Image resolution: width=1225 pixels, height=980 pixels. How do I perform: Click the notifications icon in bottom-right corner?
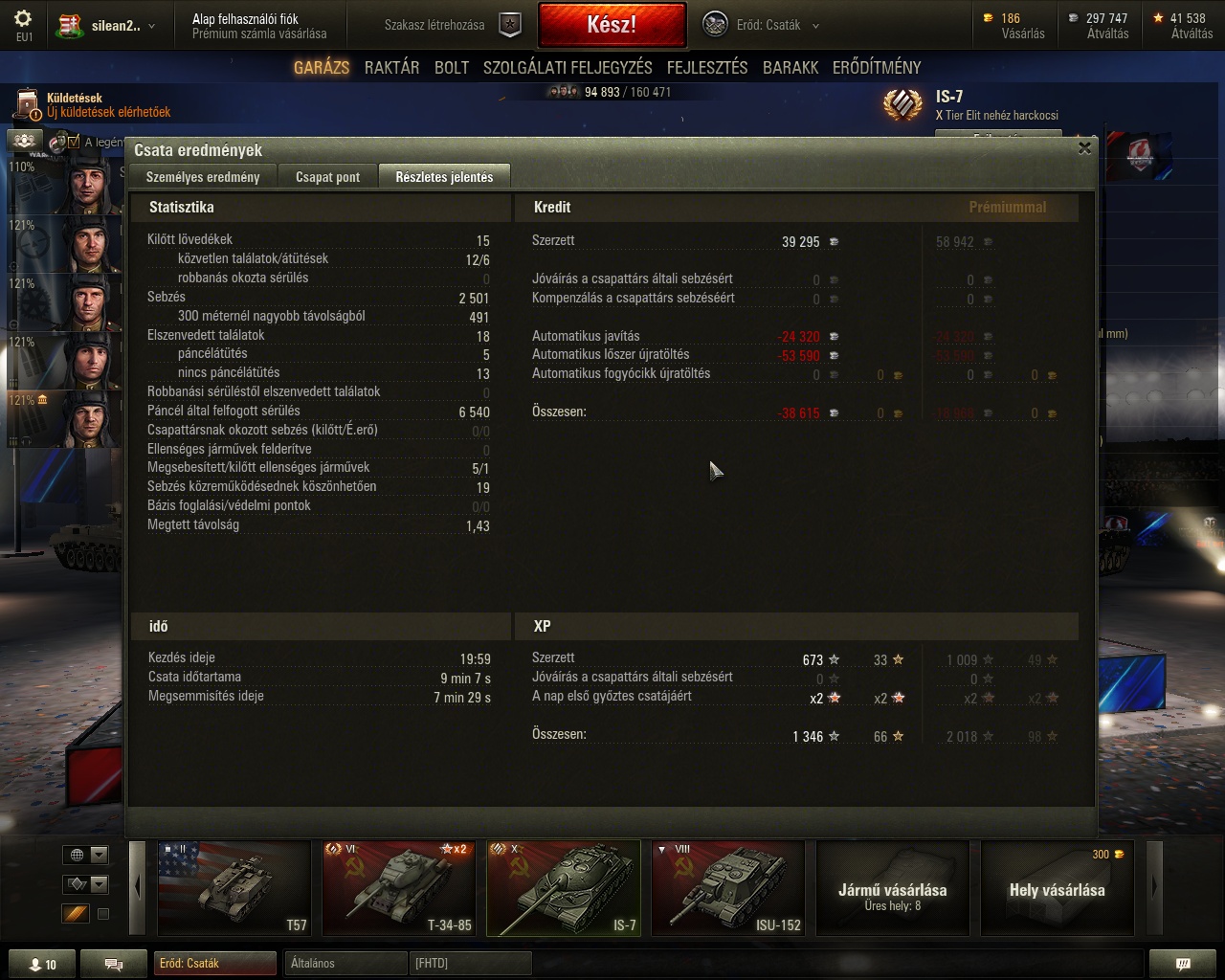point(1183,964)
